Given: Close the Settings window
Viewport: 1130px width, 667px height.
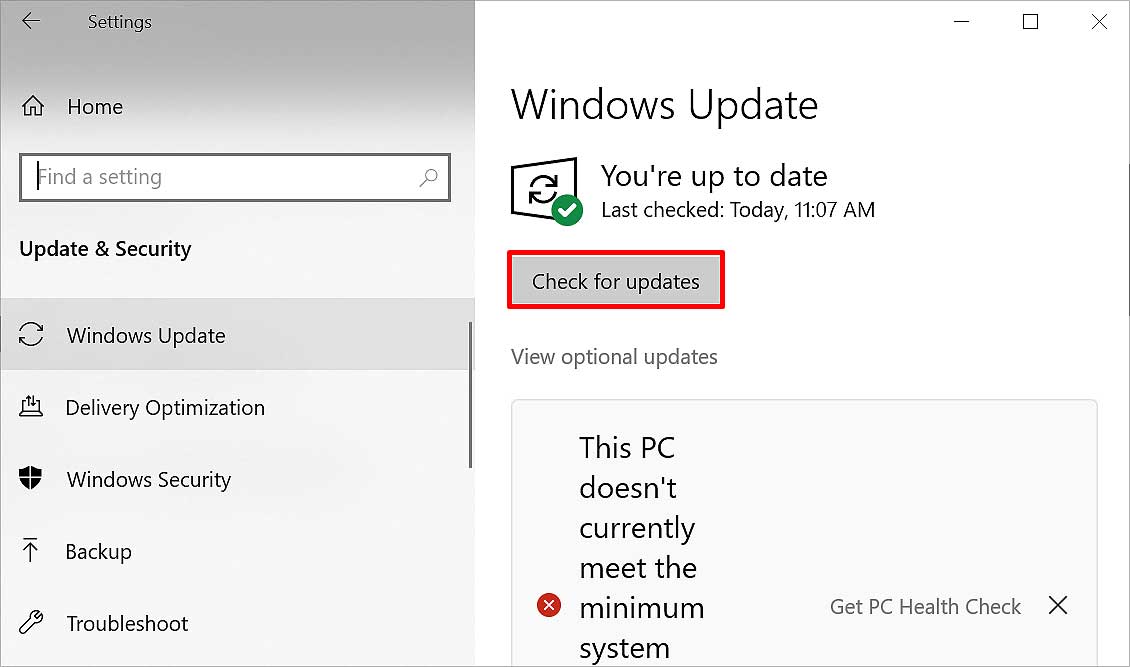Looking at the screenshot, I should pyautogui.click(x=1099, y=22).
